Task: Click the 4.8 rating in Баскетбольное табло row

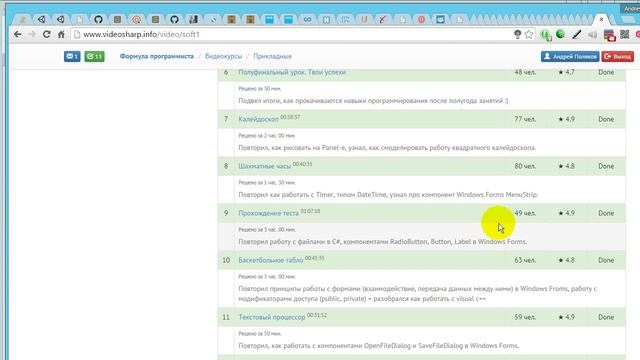Action: tap(567, 260)
